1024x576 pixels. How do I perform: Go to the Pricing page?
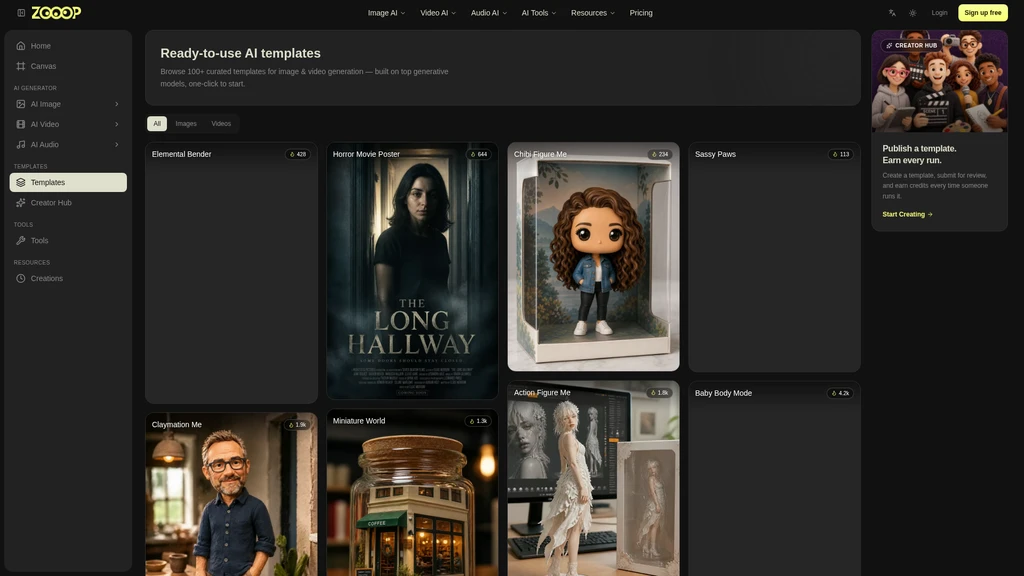[641, 13]
